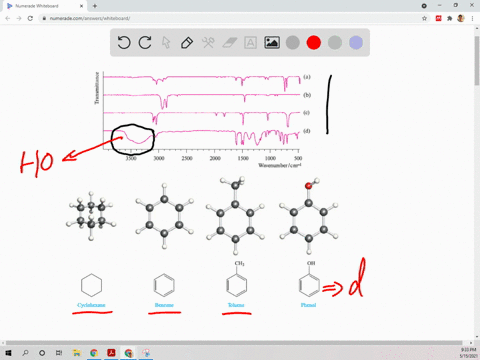The height and width of the screenshot is (360, 480).
Task: Bookmark this page with the star
Action: coord(424,18)
